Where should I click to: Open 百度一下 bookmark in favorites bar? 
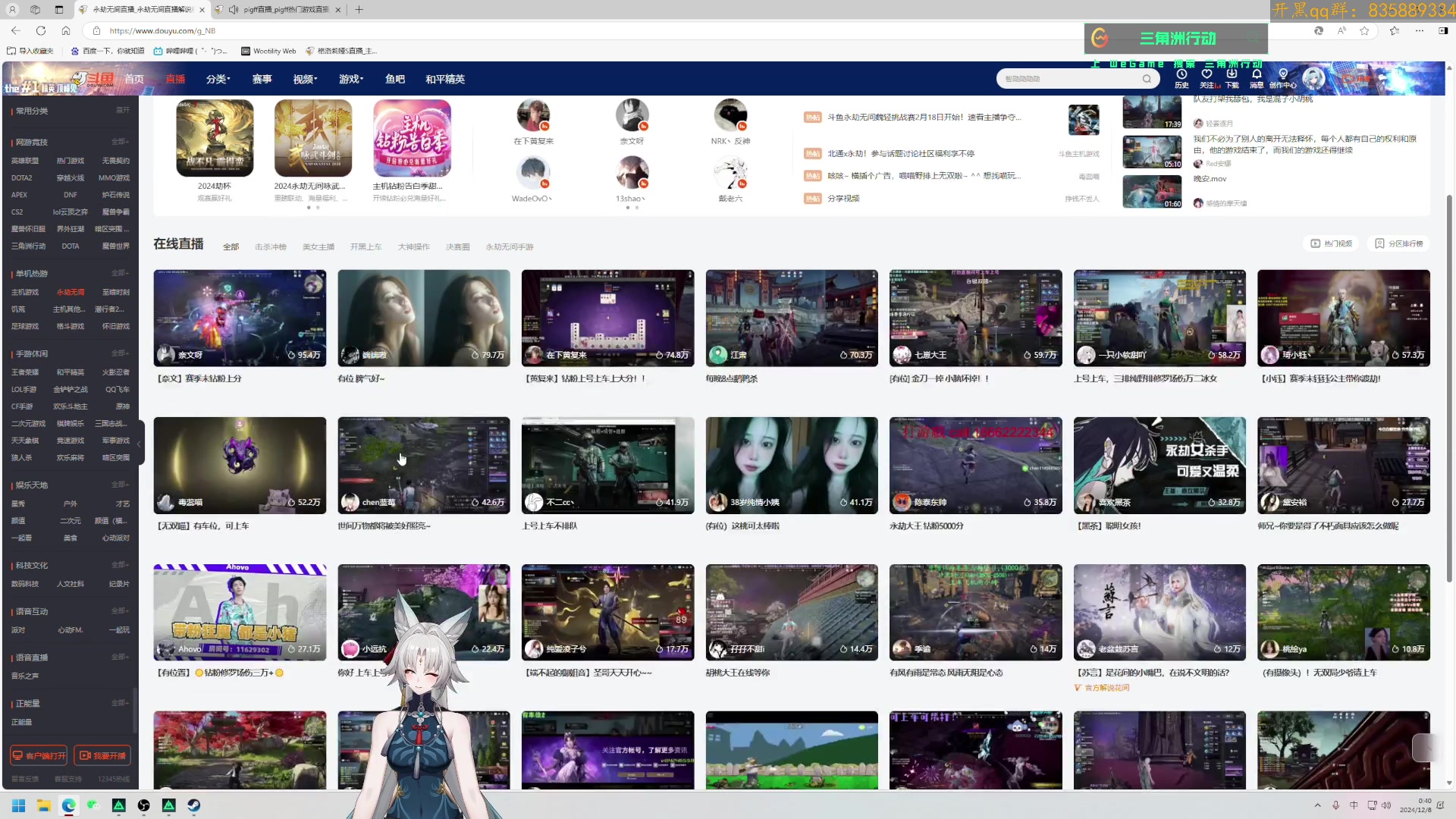[x=107, y=51]
